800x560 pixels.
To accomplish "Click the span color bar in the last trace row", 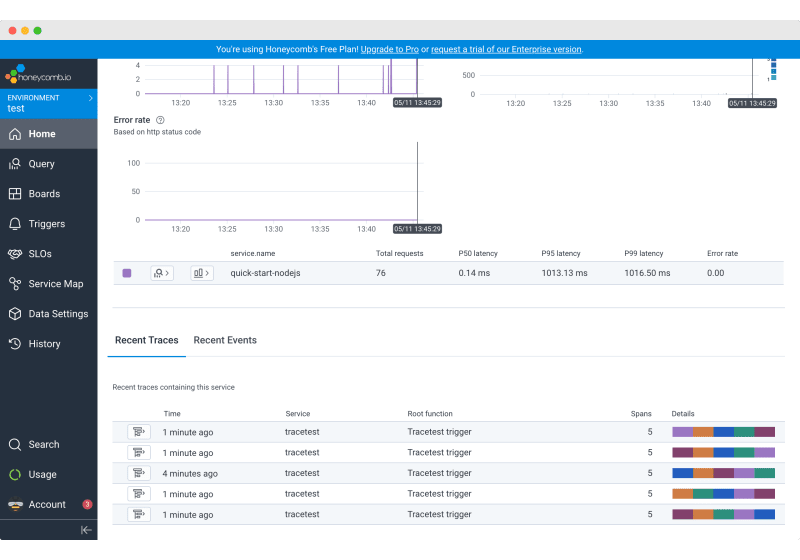I will point(723,515).
